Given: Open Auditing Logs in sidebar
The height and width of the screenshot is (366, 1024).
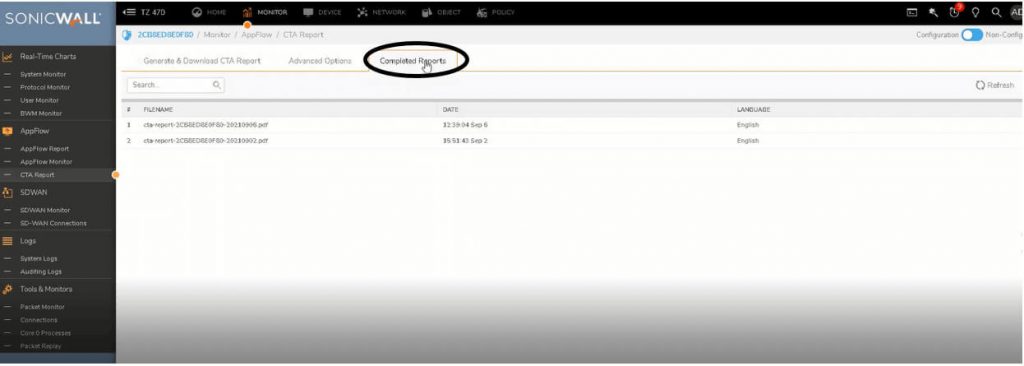Looking at the screenshot, I should coord(41,272).
